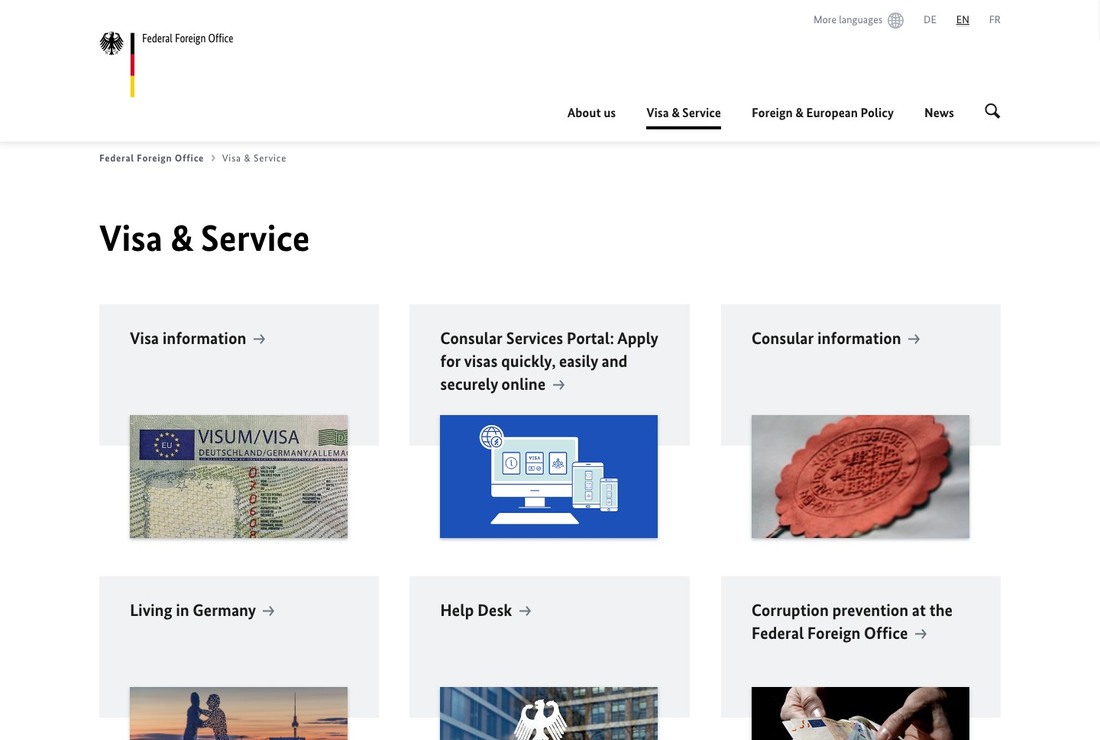This screenshot has width=1100, height=740.
Task: Open the Living in Germany heading link
Action: [193, 611]
